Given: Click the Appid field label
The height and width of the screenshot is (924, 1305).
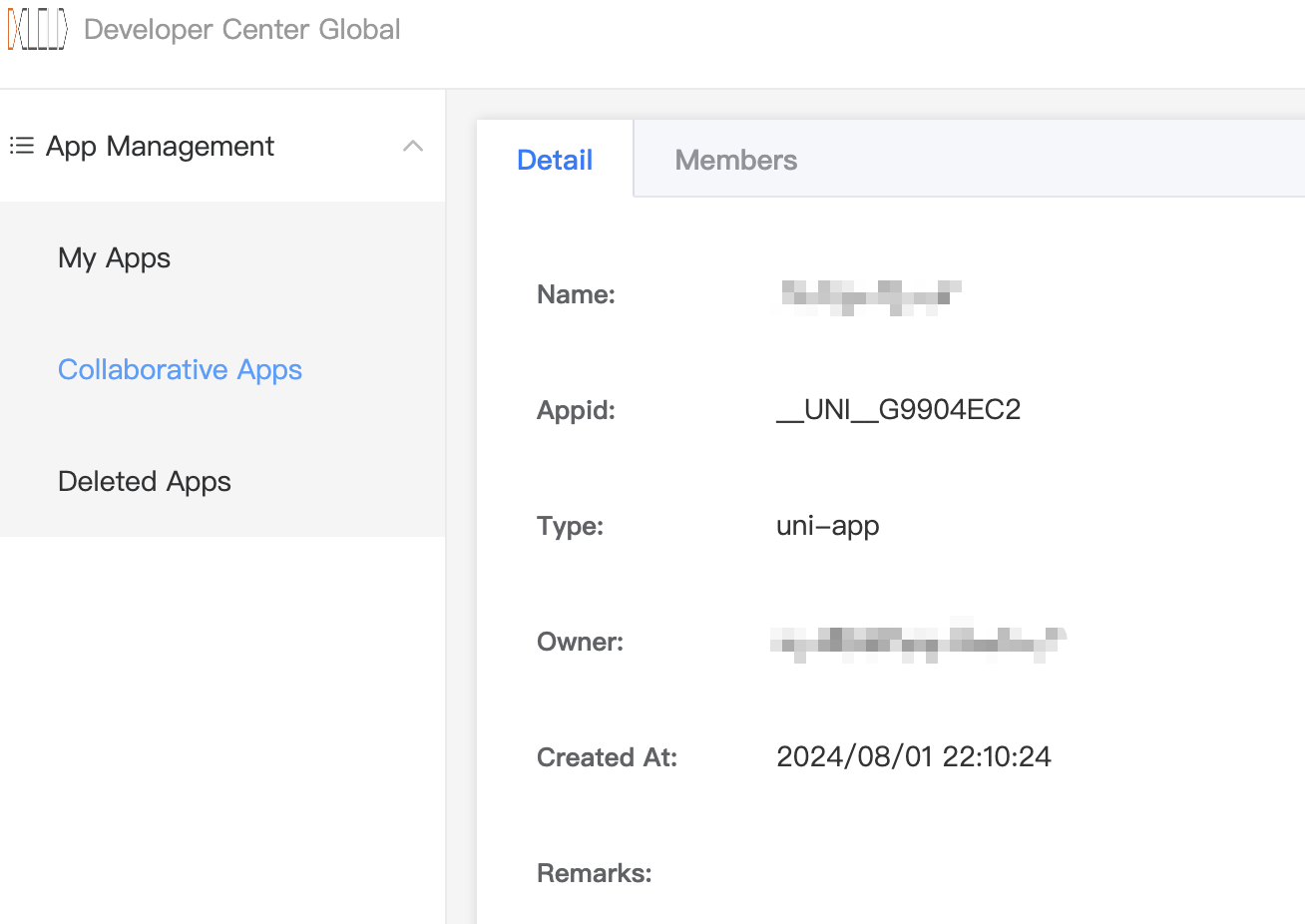Looking at the screenshot, I should [576, 410].
